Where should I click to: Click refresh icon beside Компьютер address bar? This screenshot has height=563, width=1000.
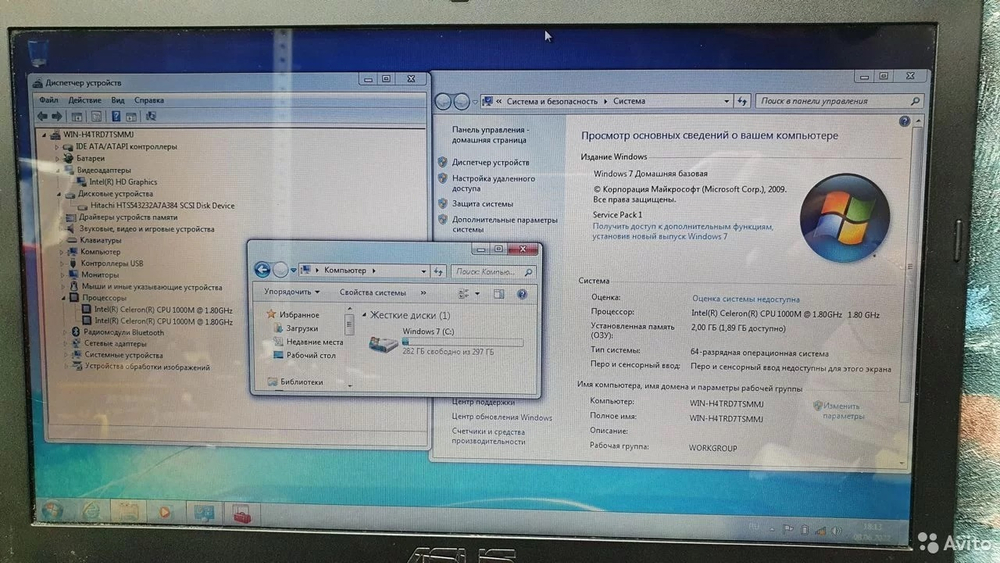tap(438, 271)
